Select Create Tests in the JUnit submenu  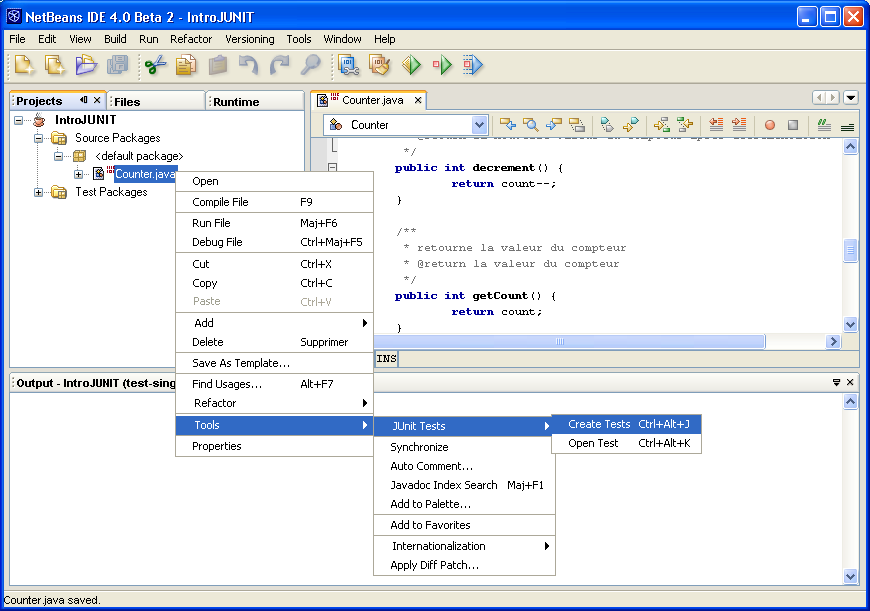tap(626, 425)
